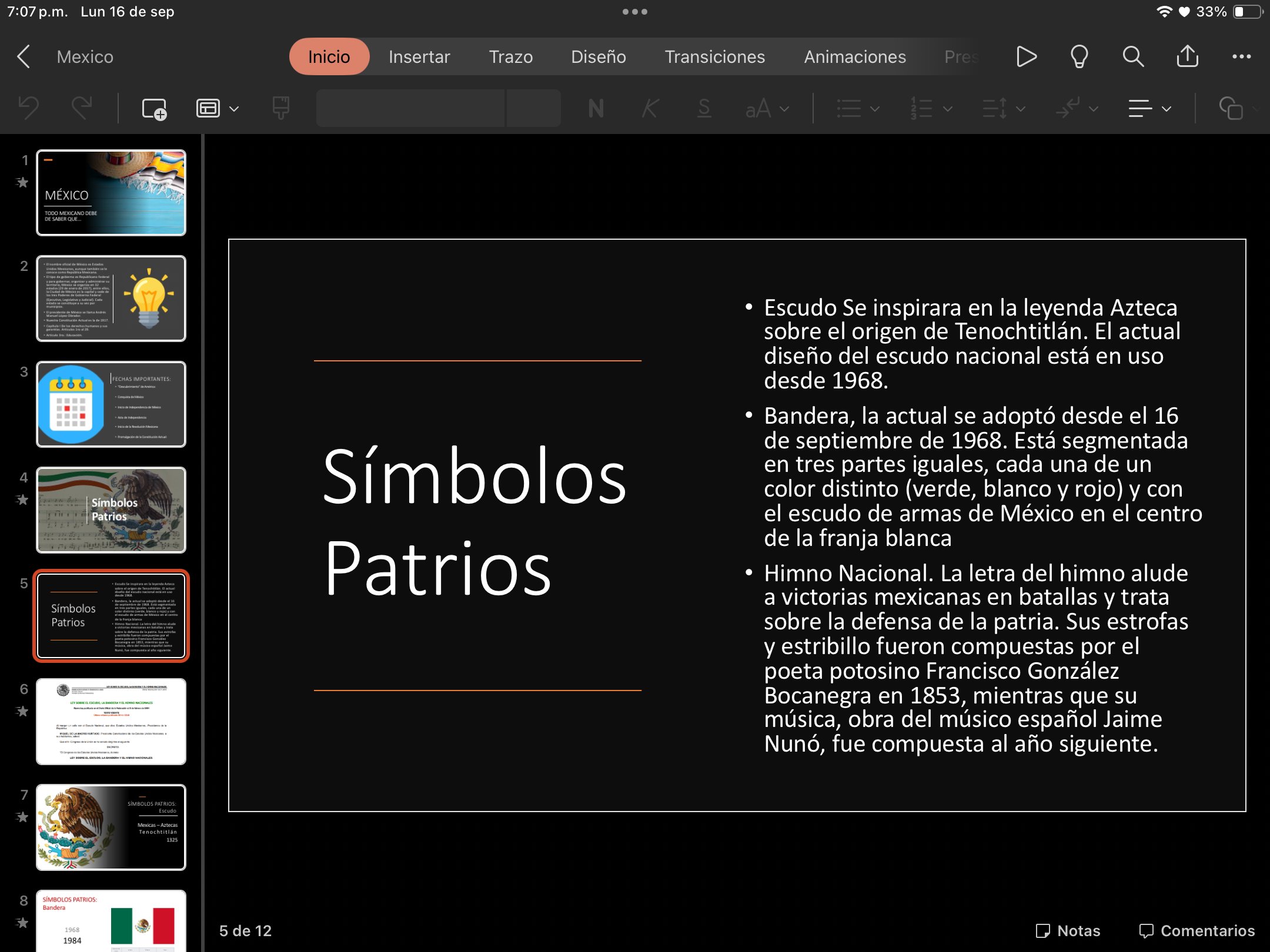
Task: Switch to the Transiciones tab
Action: [x=715, y=57]
